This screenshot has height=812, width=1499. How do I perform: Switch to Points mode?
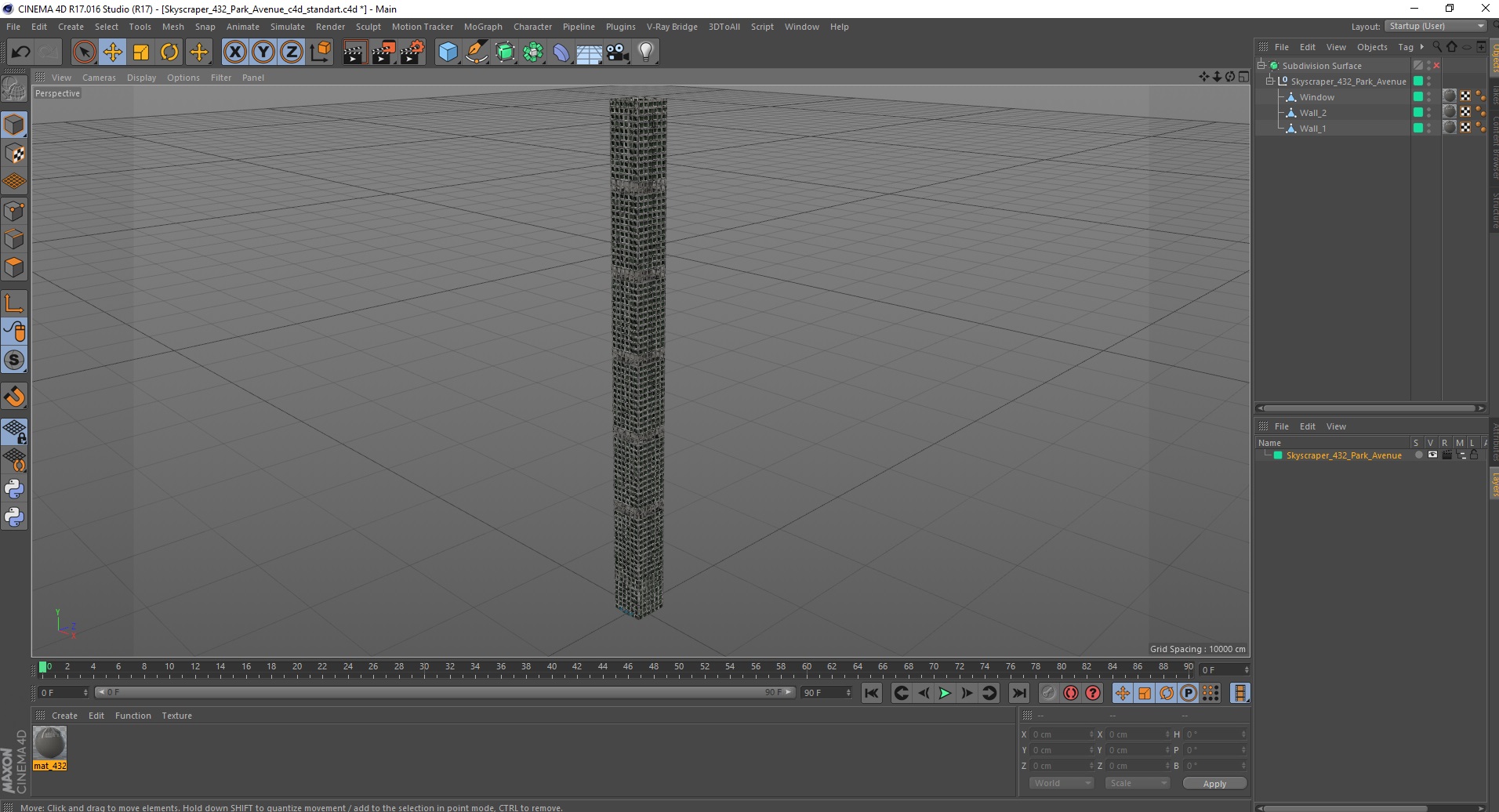(x=14, y=210)
